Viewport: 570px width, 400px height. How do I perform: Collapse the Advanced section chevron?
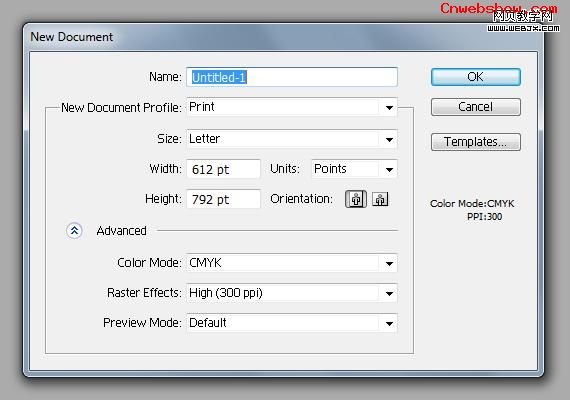tap(75, 231)
